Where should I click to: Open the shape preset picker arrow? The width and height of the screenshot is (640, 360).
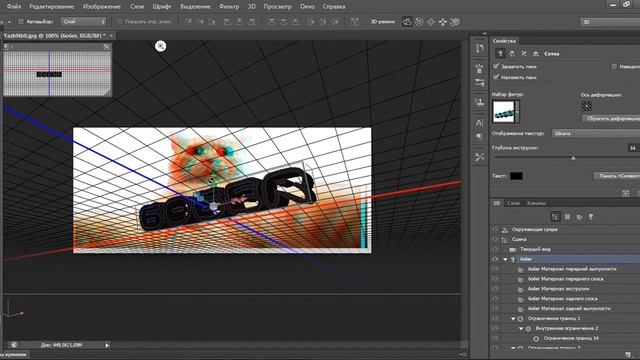[x=517, y=111]
